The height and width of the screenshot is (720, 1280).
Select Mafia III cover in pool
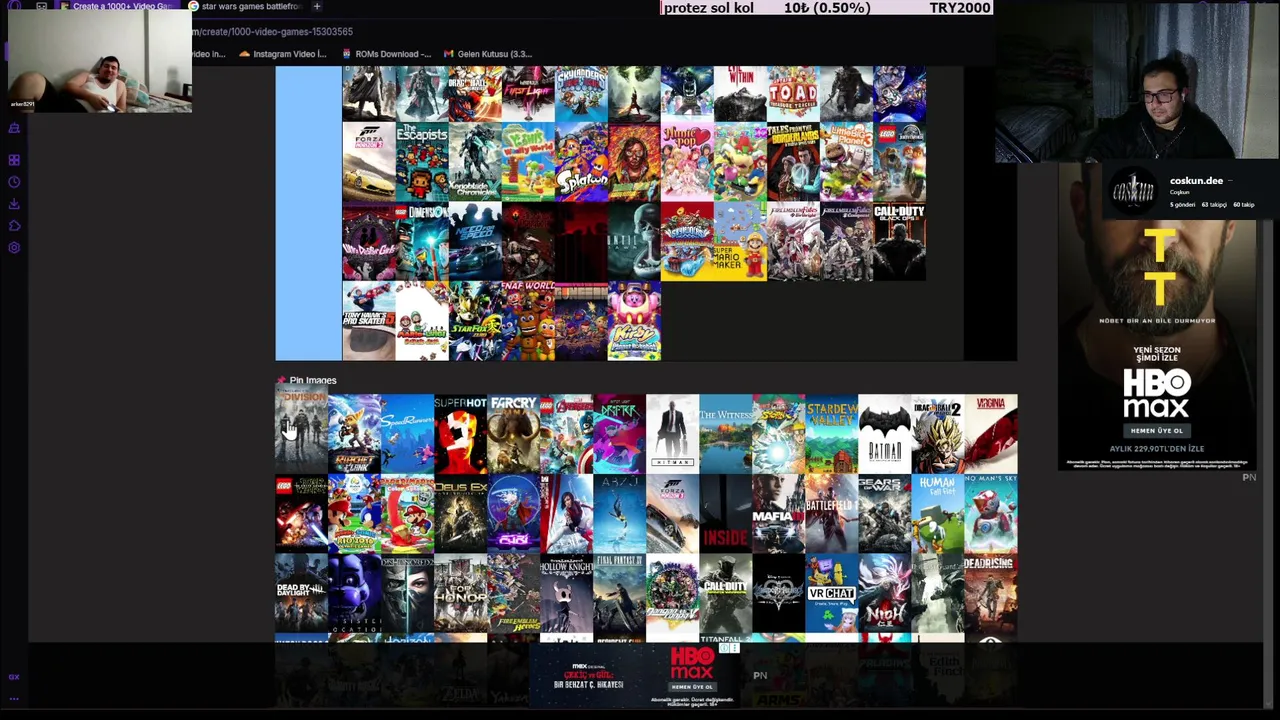(x=778, y=514)
